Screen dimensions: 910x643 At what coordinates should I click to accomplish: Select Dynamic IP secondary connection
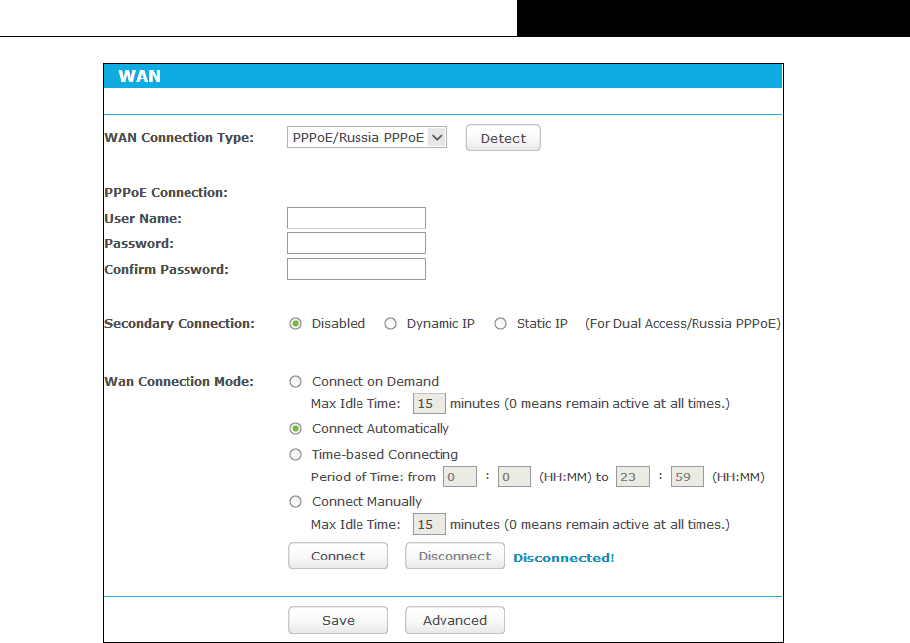[x=391, y=324]
